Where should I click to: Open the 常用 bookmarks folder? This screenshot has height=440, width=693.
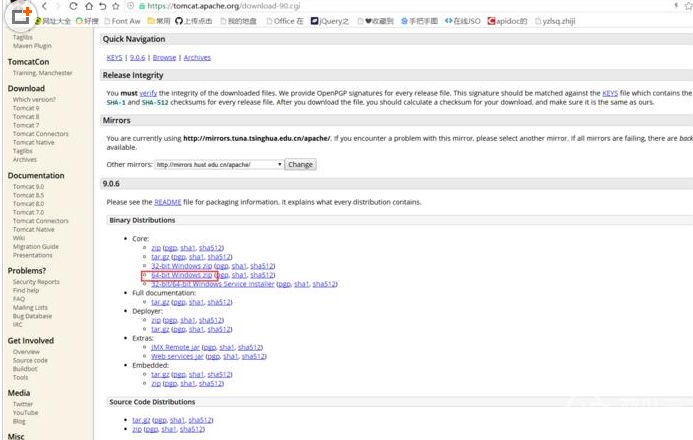[x=159, y=21]
